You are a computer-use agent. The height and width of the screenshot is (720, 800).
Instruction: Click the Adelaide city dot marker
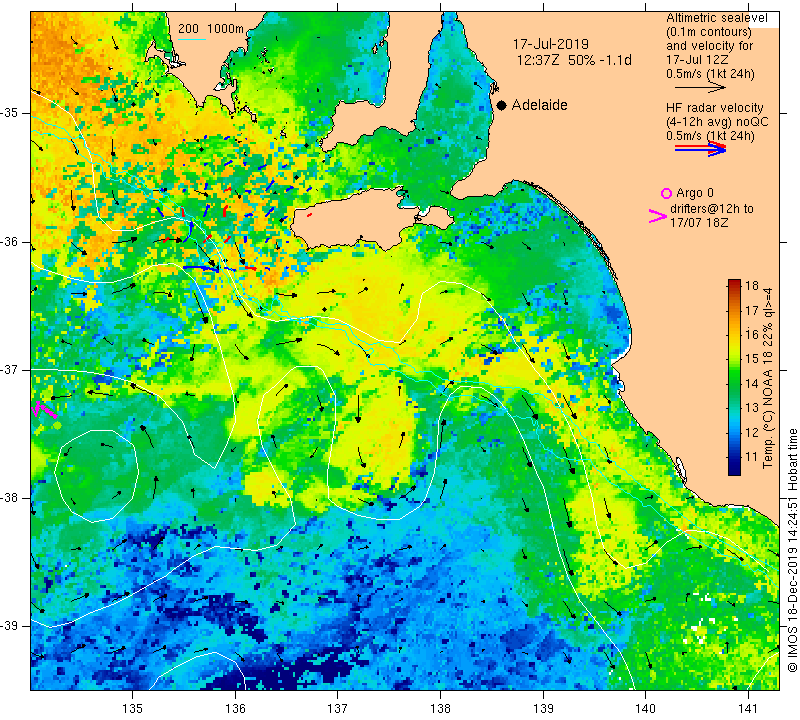[502, 105]
